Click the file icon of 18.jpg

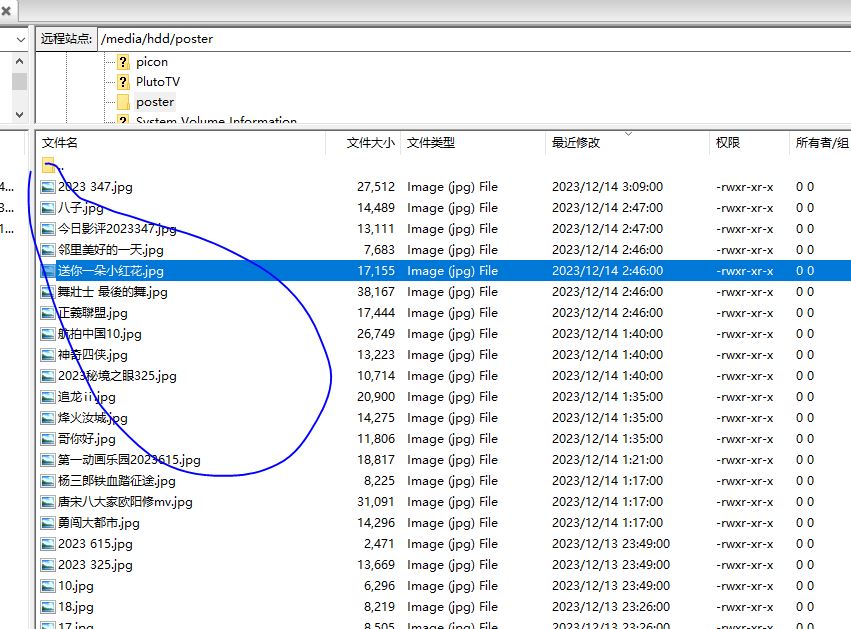[x=48, y=607]
